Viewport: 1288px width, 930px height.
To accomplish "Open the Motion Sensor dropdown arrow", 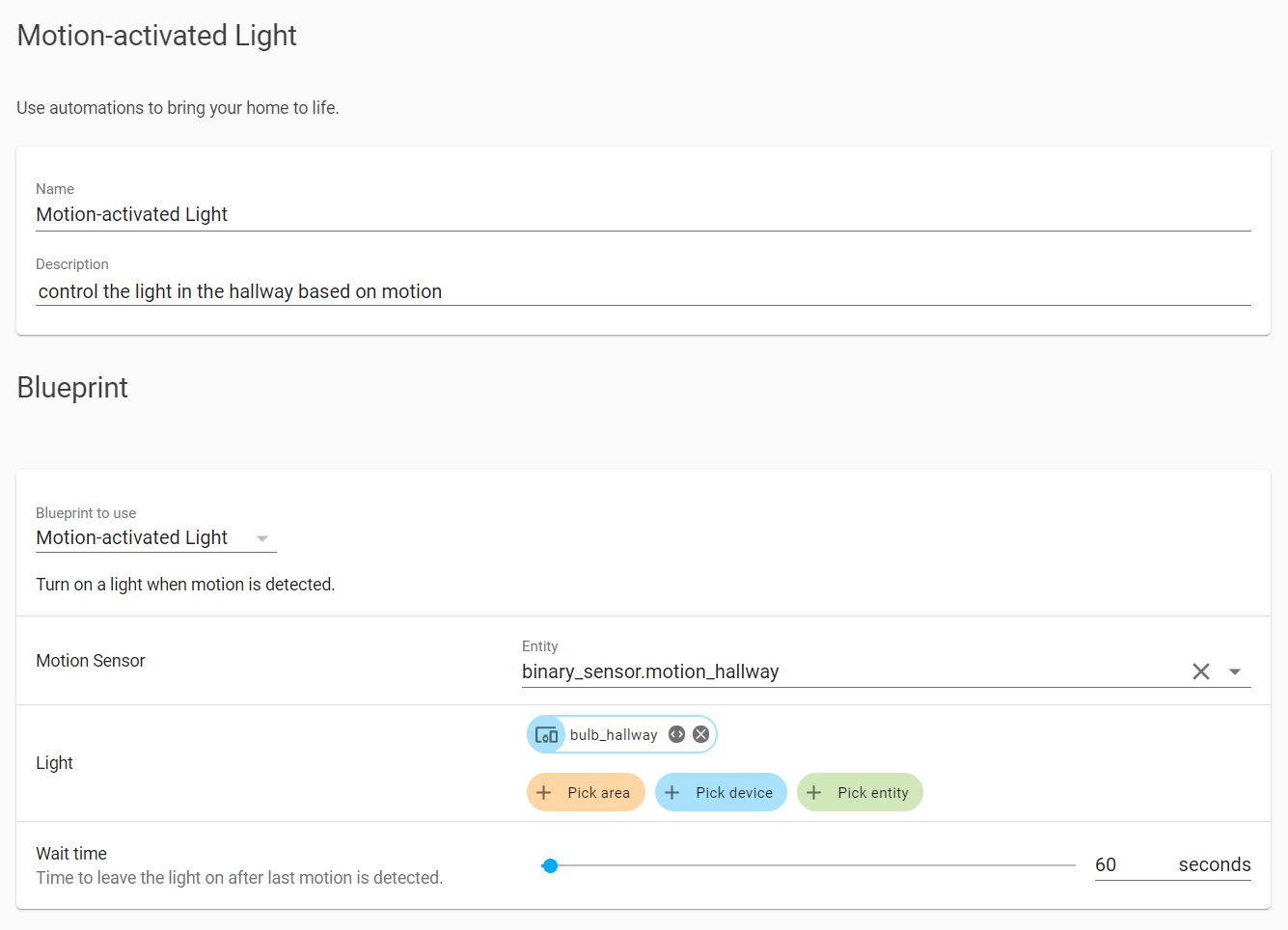I will (1236, 670).
